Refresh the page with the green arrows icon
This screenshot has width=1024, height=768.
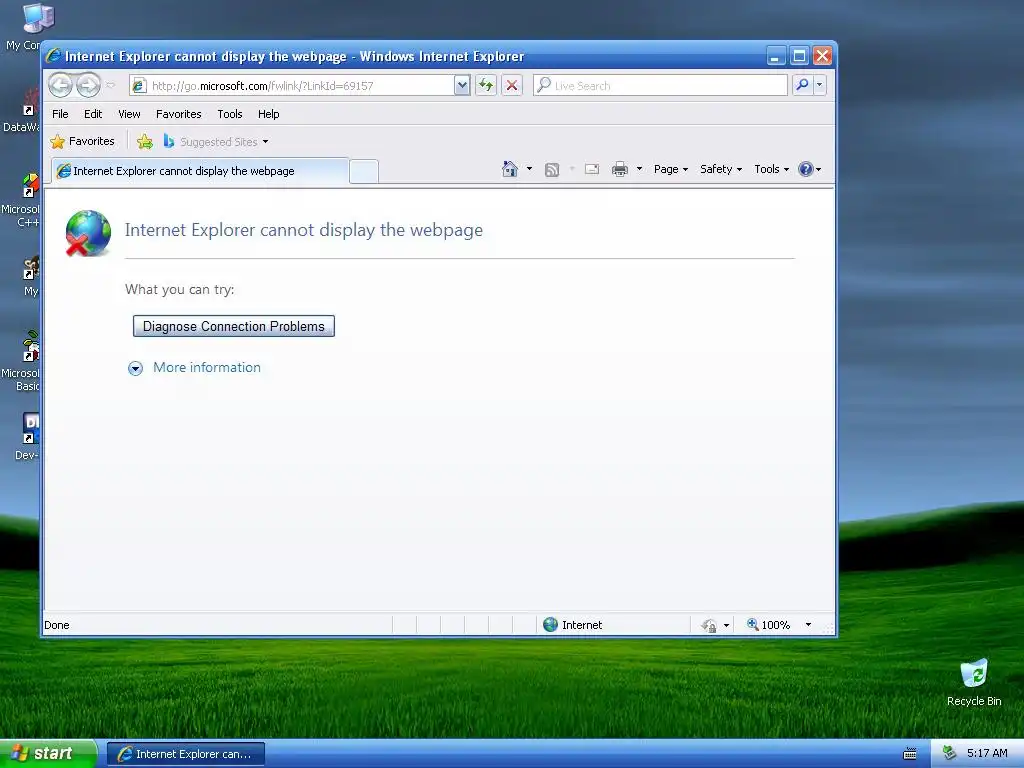(x=486, y=85)
